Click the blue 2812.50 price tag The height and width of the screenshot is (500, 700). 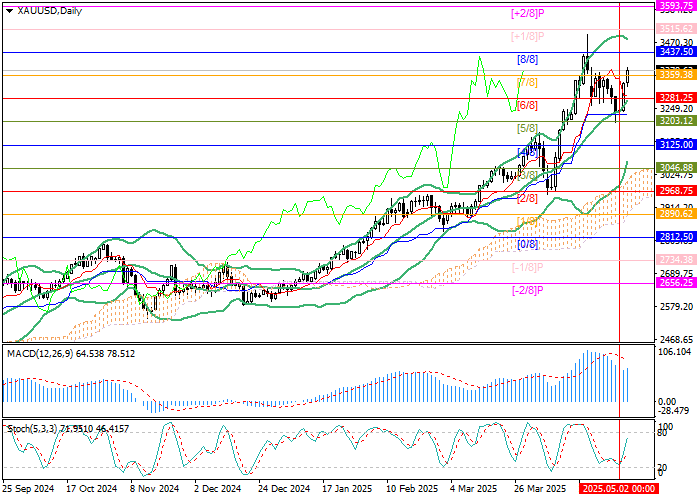click(x=677, y=237)
